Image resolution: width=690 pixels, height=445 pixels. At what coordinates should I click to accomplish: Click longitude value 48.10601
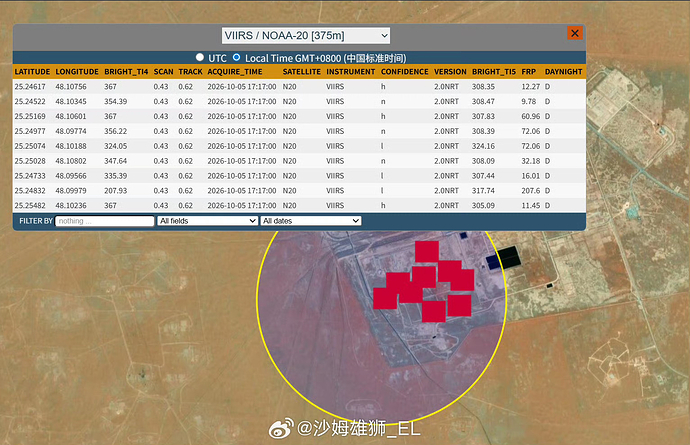click(71, 117)
